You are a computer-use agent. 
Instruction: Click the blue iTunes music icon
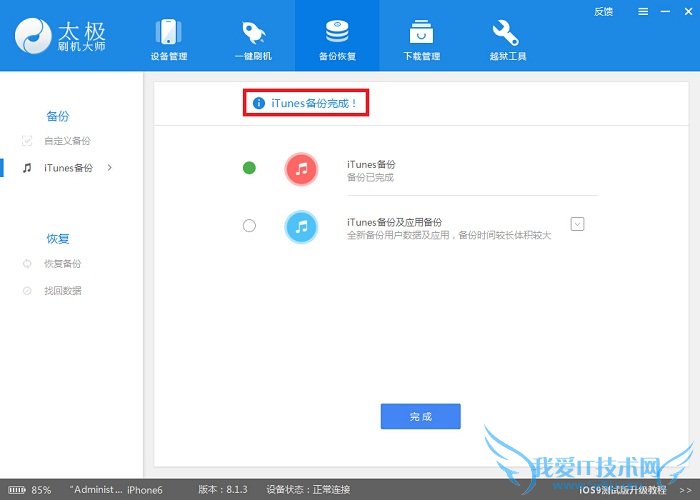pyautogui.click(x=301, y=227)
